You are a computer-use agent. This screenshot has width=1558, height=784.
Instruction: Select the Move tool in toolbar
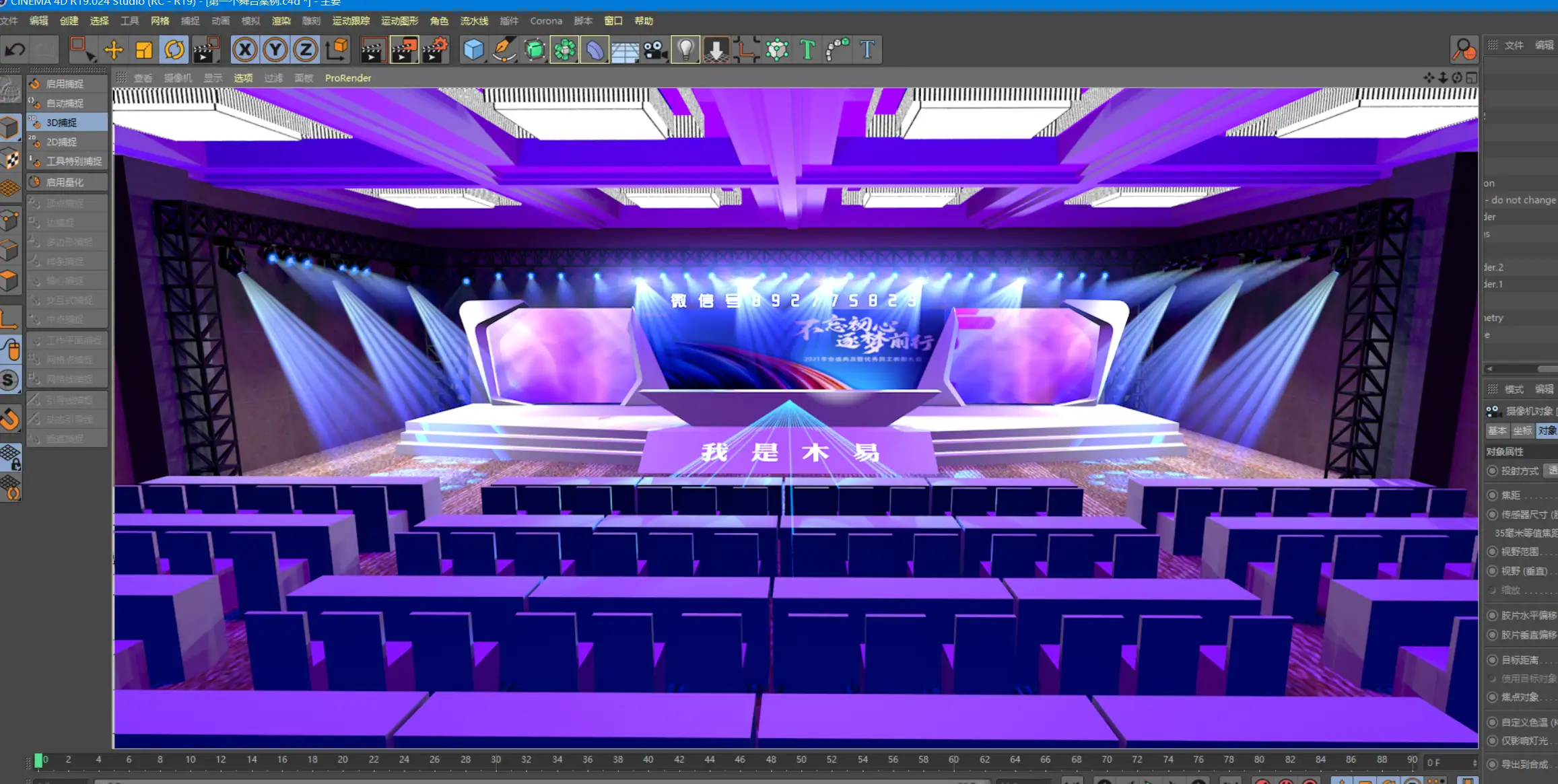coord(113,50)
